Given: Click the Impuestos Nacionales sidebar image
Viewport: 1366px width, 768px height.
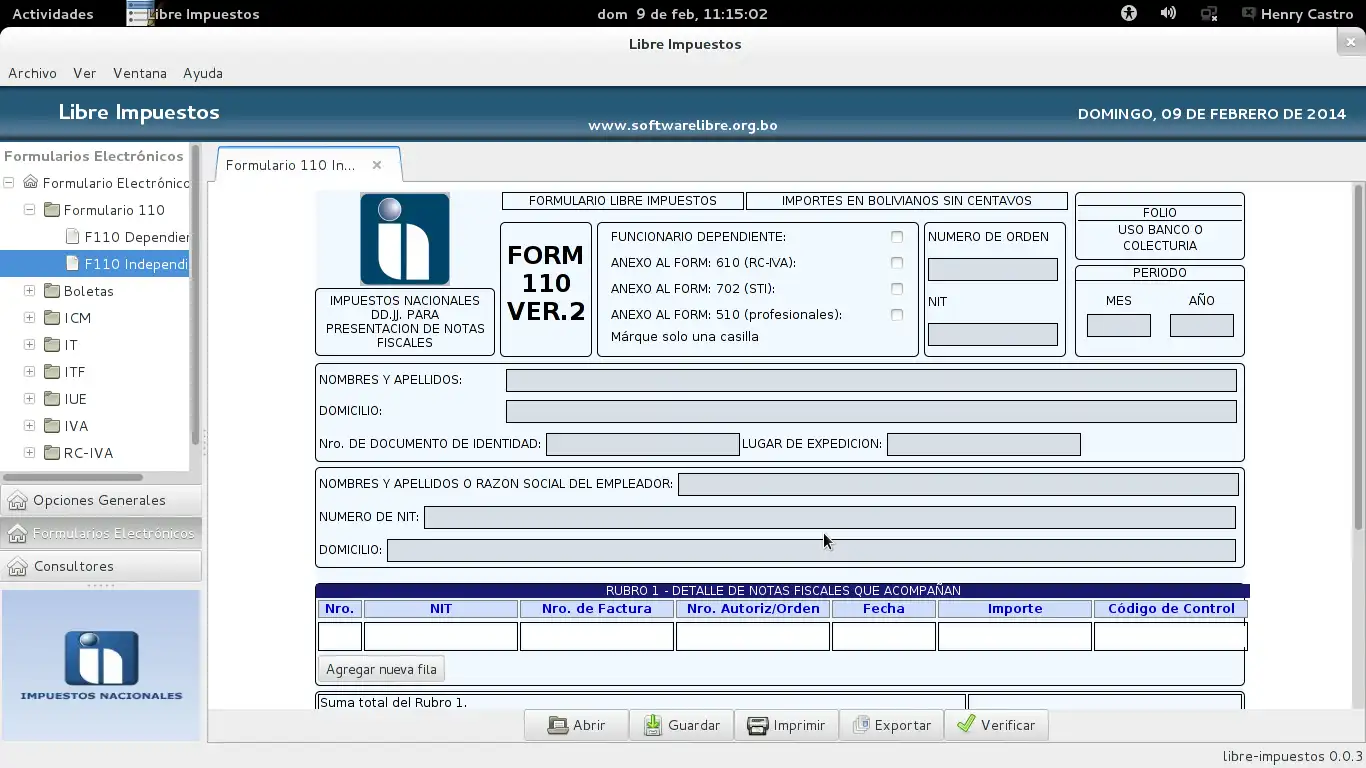Looking at the screenshot, I should coord(101,665).
